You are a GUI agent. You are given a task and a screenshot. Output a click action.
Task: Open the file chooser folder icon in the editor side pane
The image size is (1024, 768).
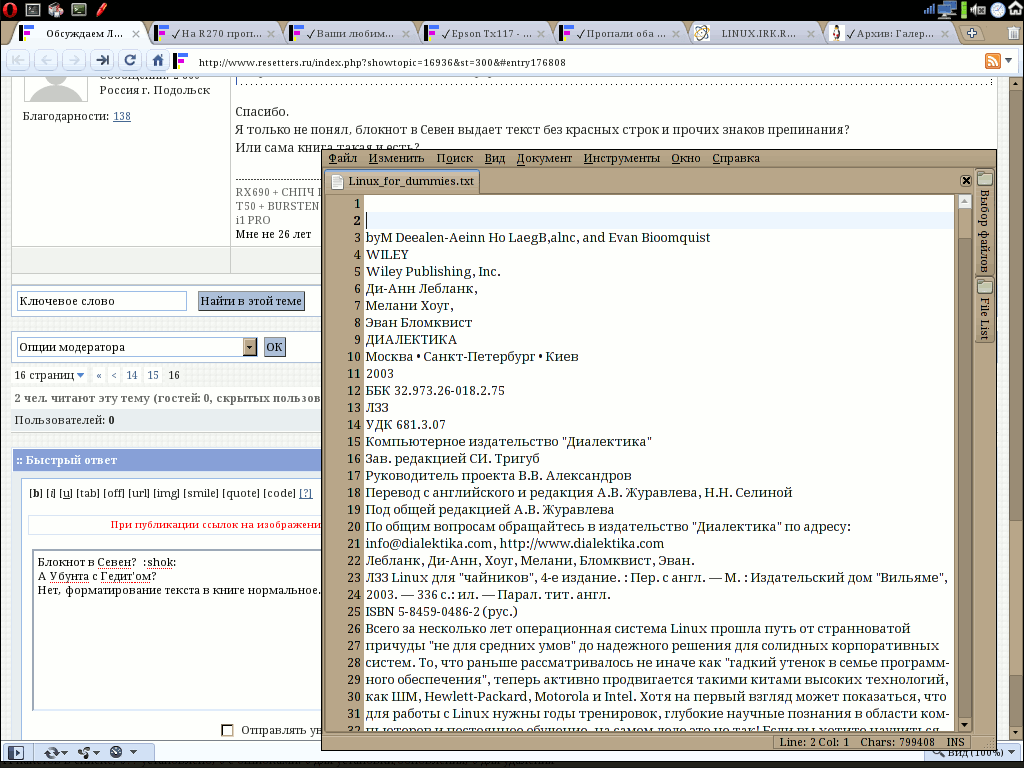coord(984,178)
